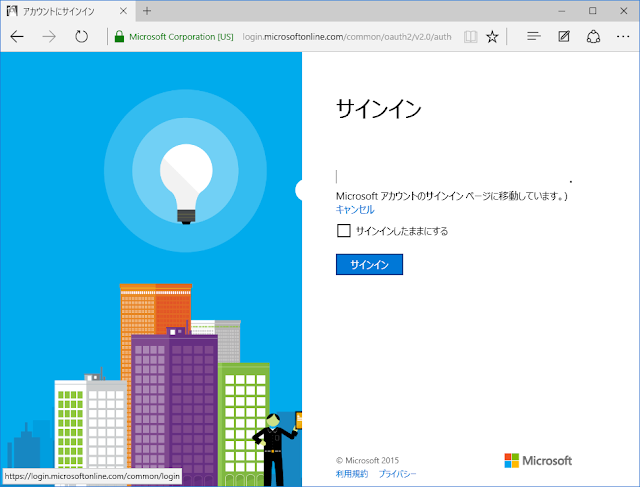640x487 pixels.
Task: Click the account email input field
Action: coord(453,177)
